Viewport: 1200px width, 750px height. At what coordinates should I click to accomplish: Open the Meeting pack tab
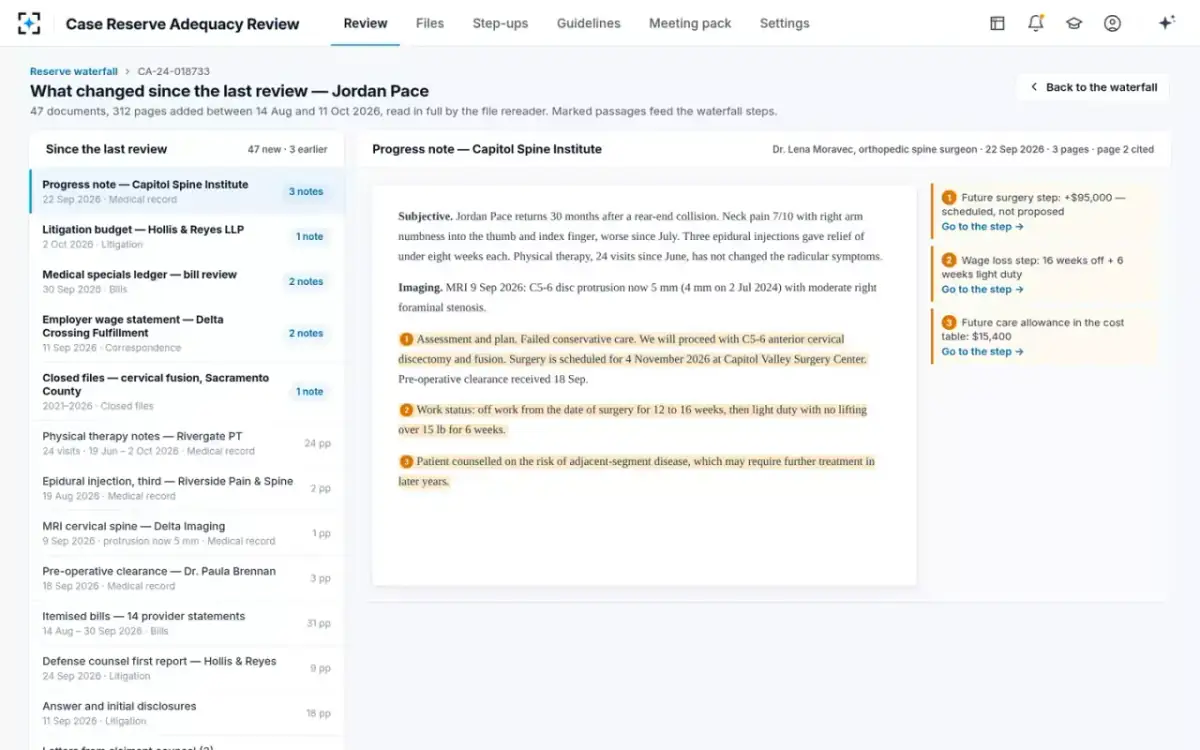[690, 23]
